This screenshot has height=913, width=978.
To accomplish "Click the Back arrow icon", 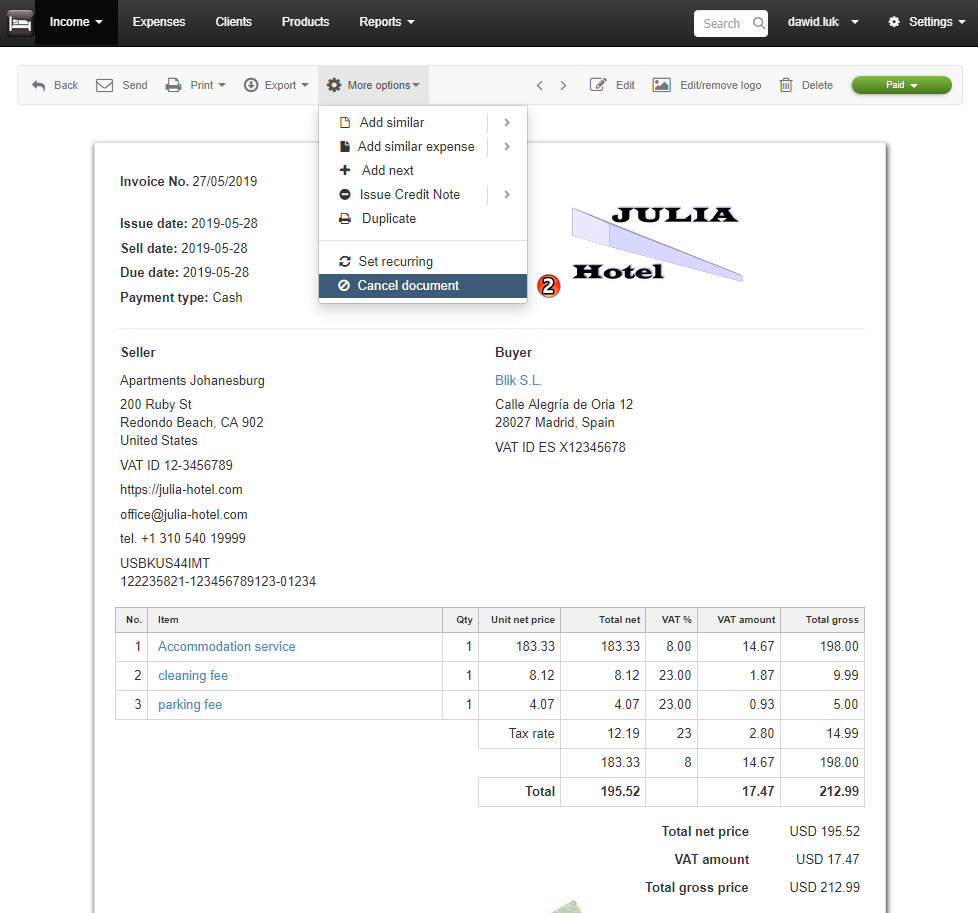I will tap(39, 85).
